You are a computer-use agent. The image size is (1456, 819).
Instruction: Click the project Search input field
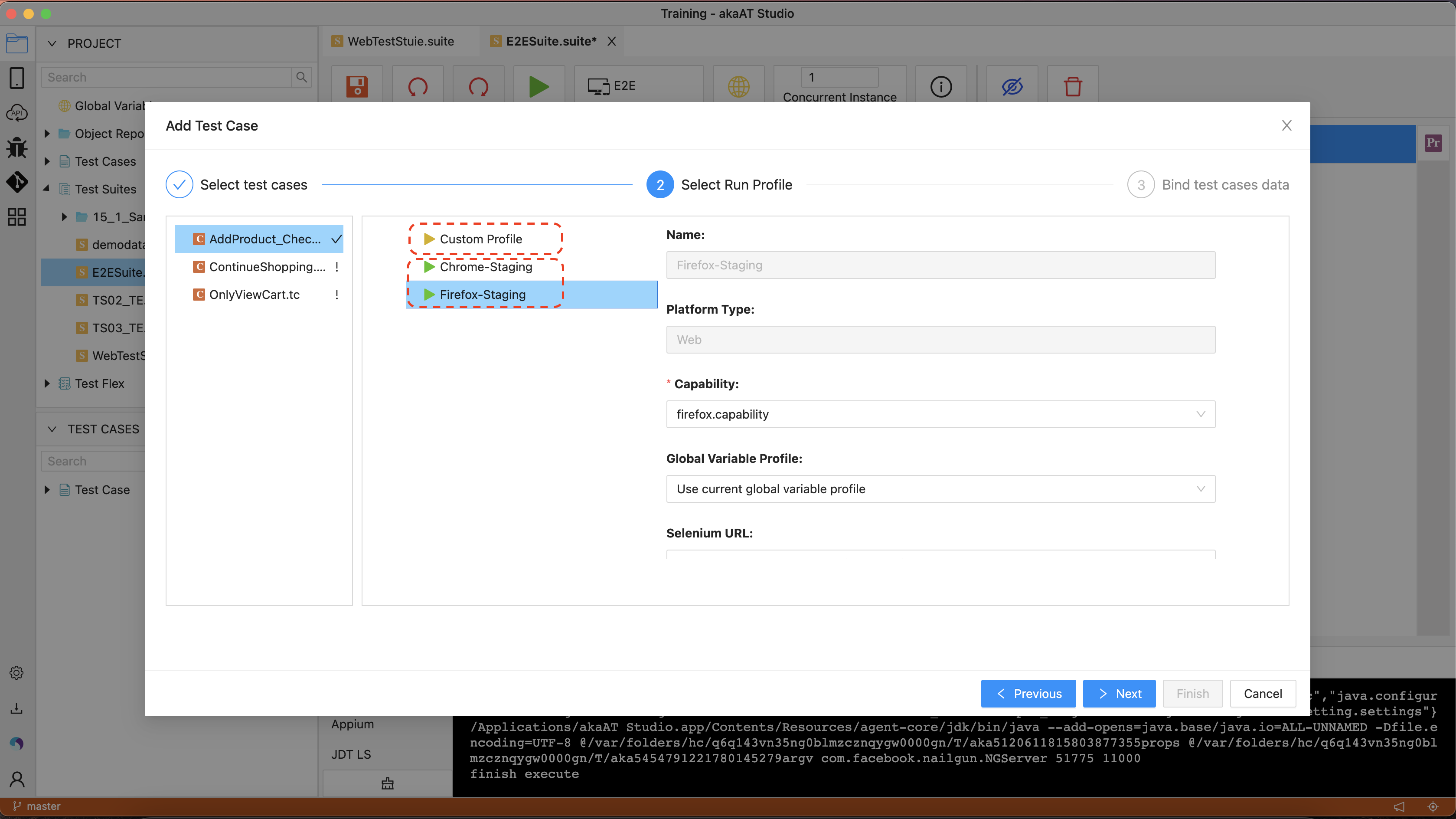pos(166,78)
